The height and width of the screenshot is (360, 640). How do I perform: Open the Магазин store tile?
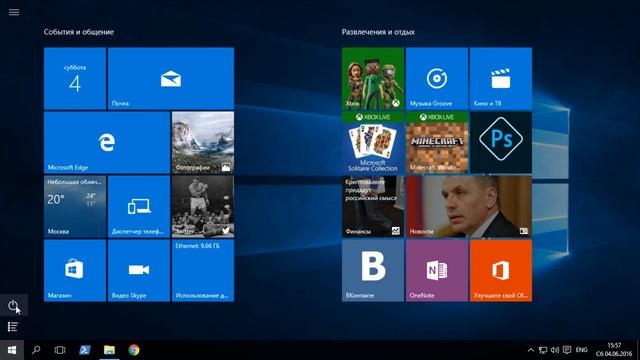point(75,271)
